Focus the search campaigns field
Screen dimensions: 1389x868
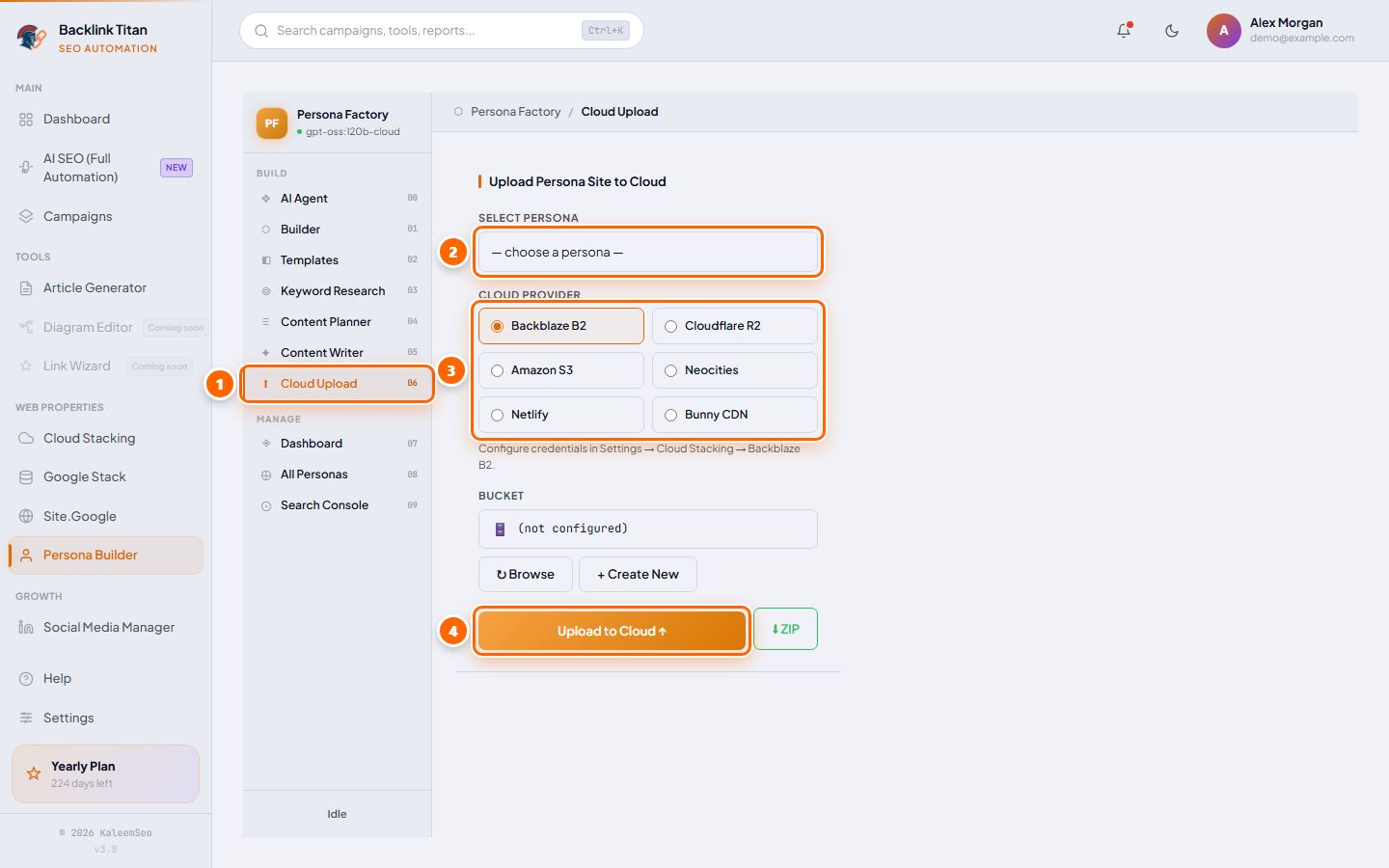tap(442, 31)
